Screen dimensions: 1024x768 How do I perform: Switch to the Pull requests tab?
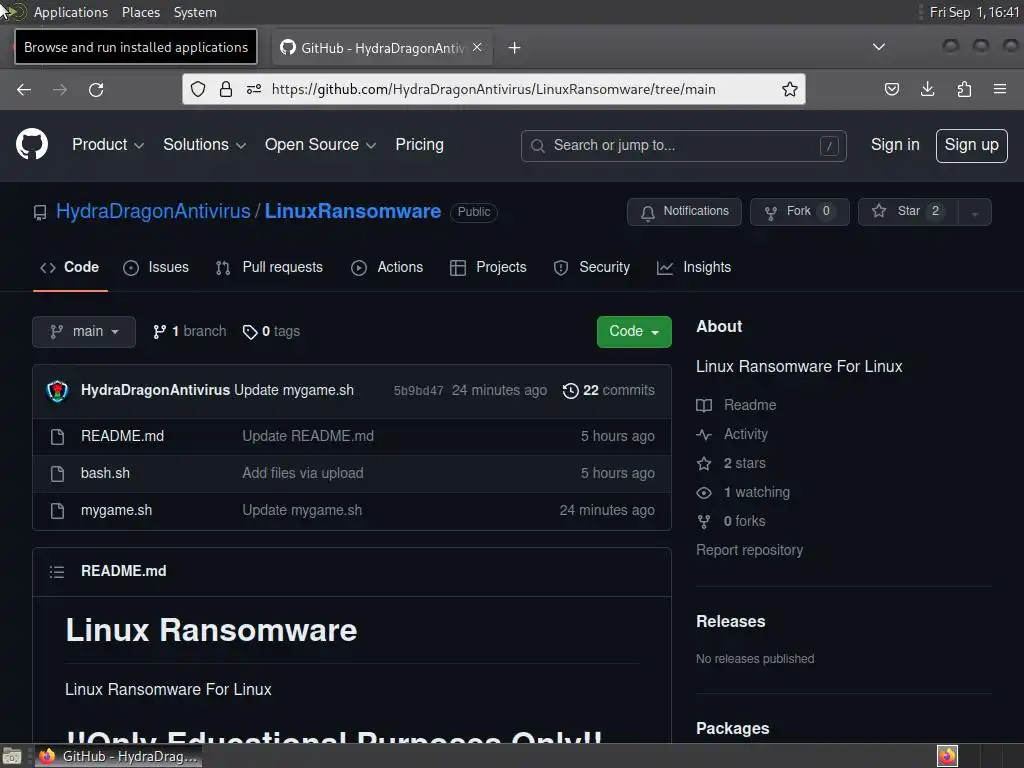(x=269, y=268)
